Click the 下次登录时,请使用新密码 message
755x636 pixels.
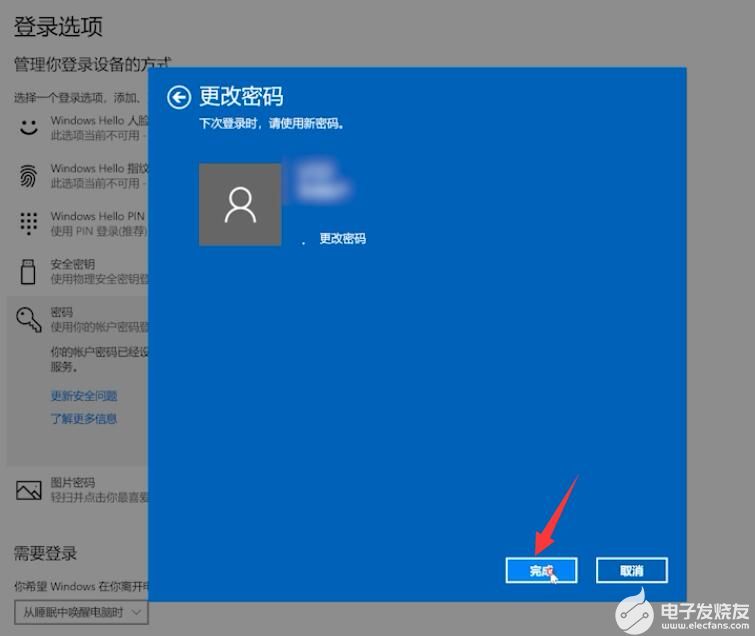272,124
